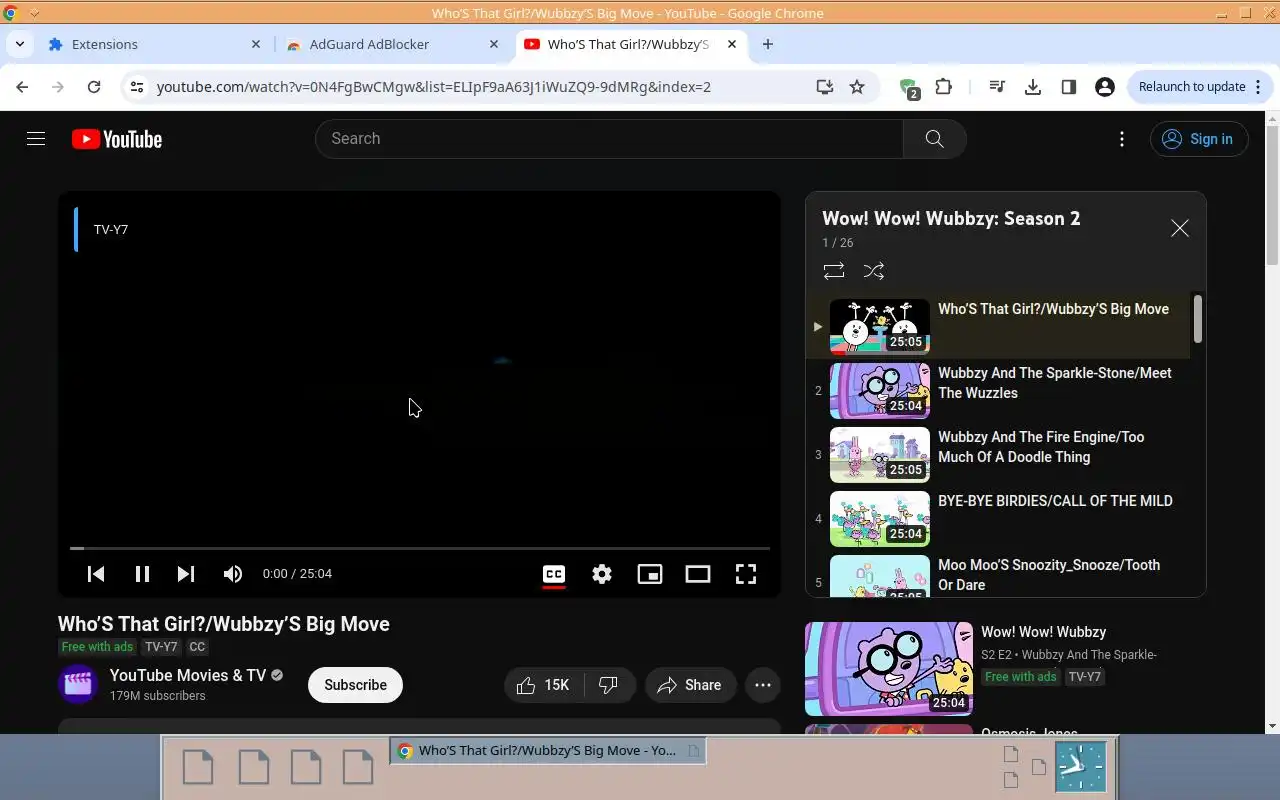Like this video
The image size is (1280, 800).
pos(543,685)
